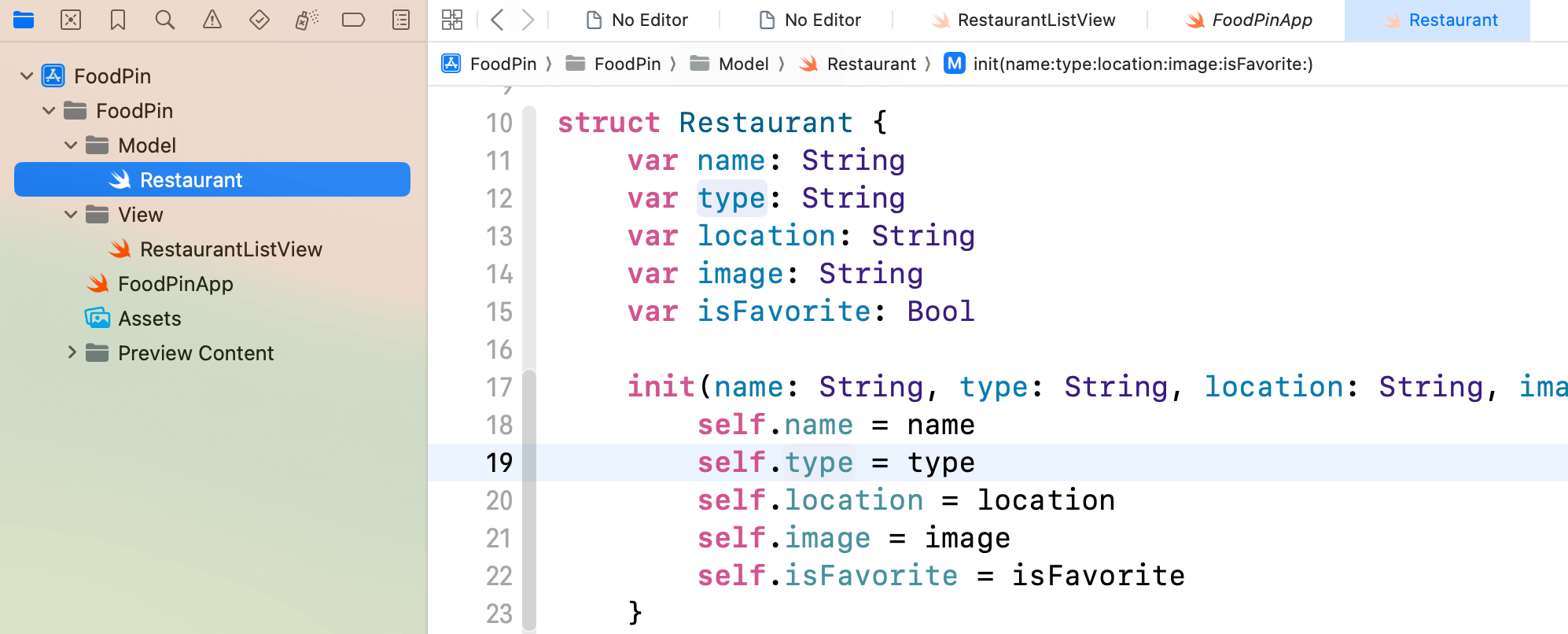Viewport: 1568px width, 634px height.
Task: Switch to Source Control navigator
Action: (71, 20)
